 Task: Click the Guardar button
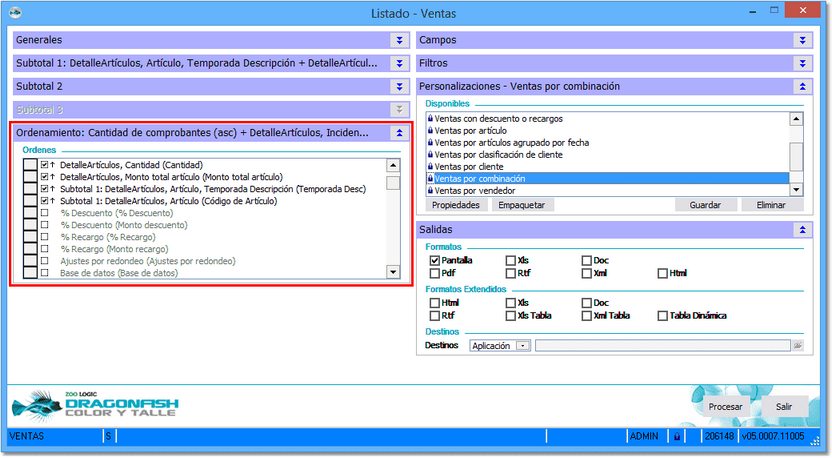(x=705, y=205)
